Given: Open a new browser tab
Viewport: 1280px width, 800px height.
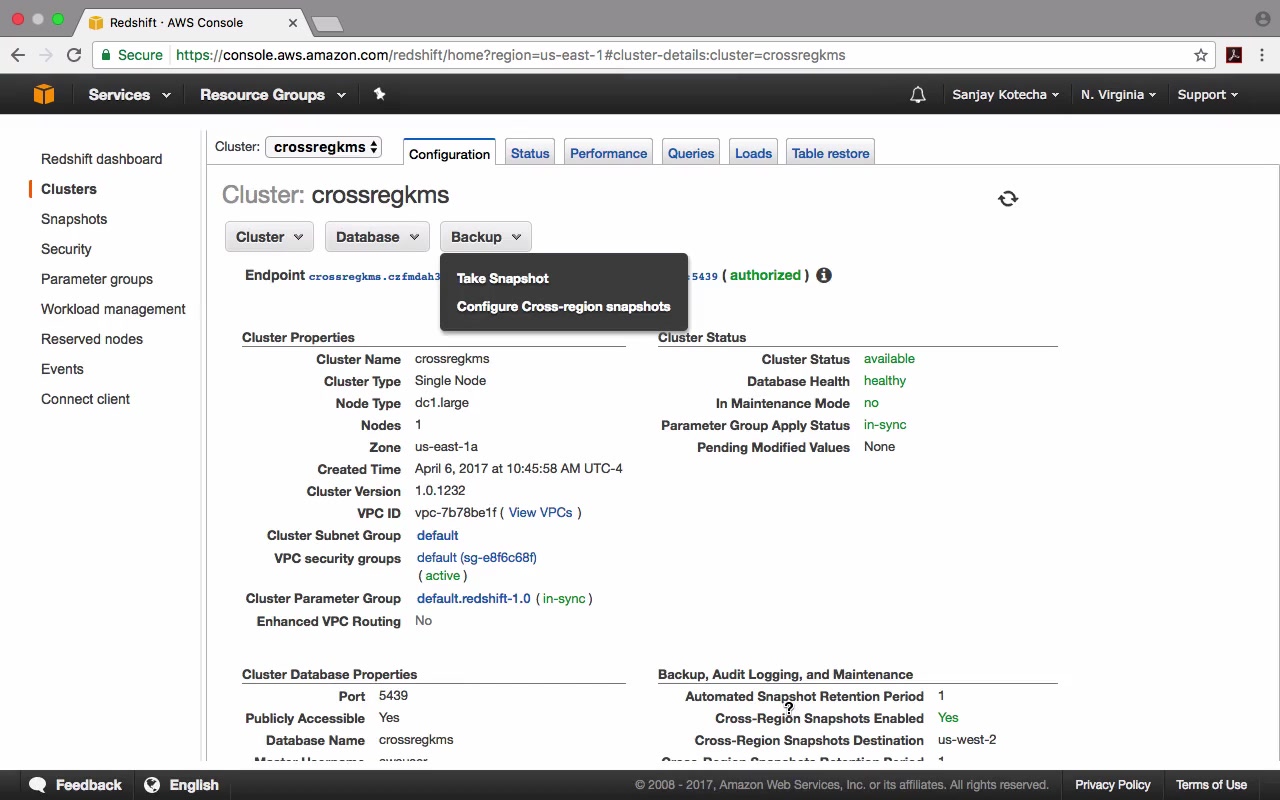Looking at the screenshot, I should [327, 23].
